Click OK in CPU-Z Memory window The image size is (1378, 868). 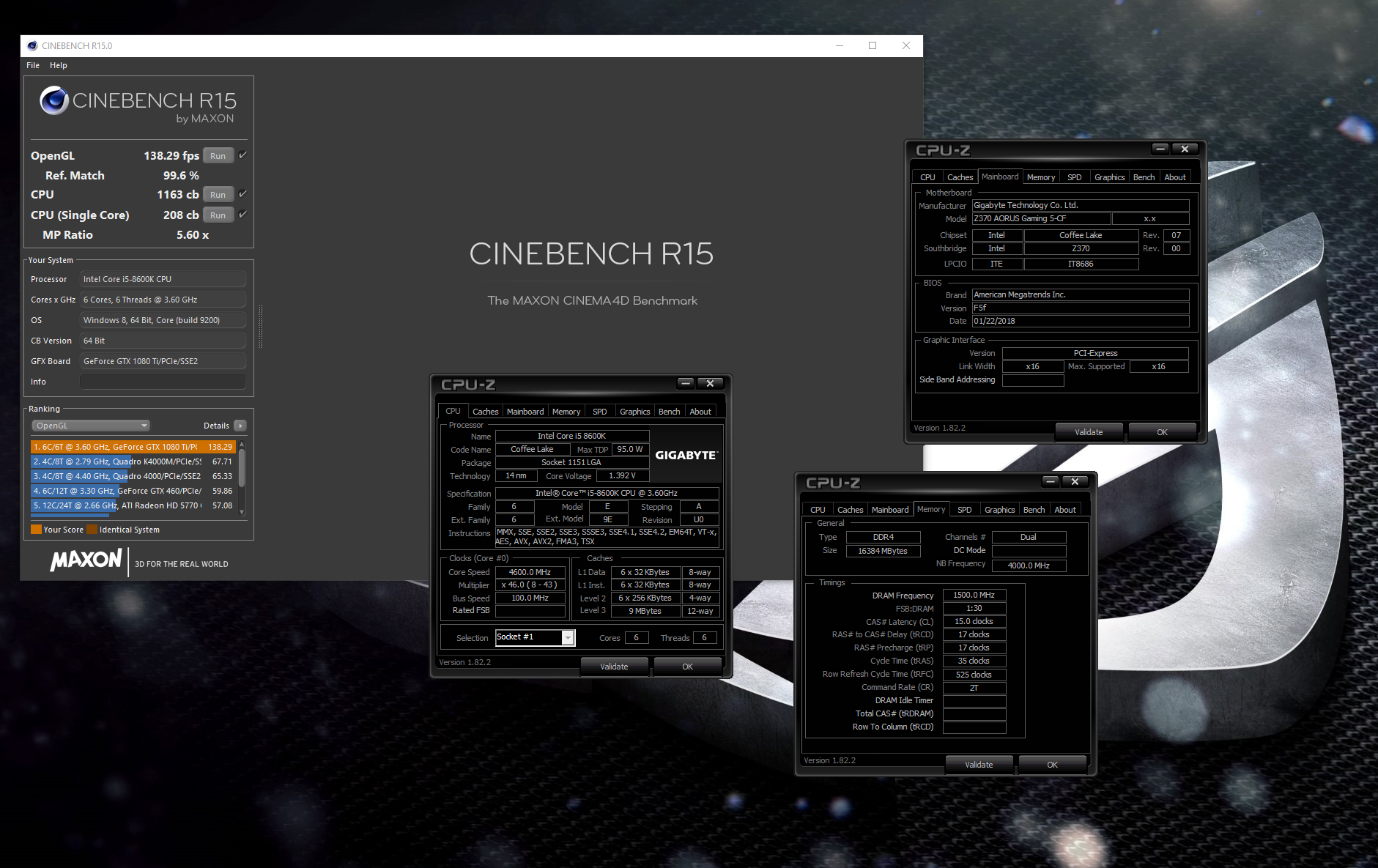pos(1052,765)
